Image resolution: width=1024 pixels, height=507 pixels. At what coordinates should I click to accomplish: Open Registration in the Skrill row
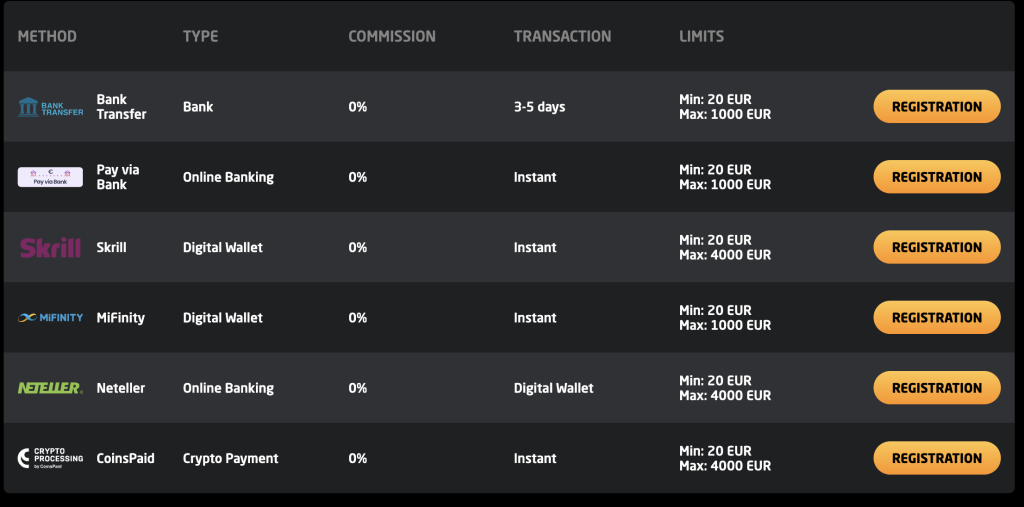coord(936,247)
